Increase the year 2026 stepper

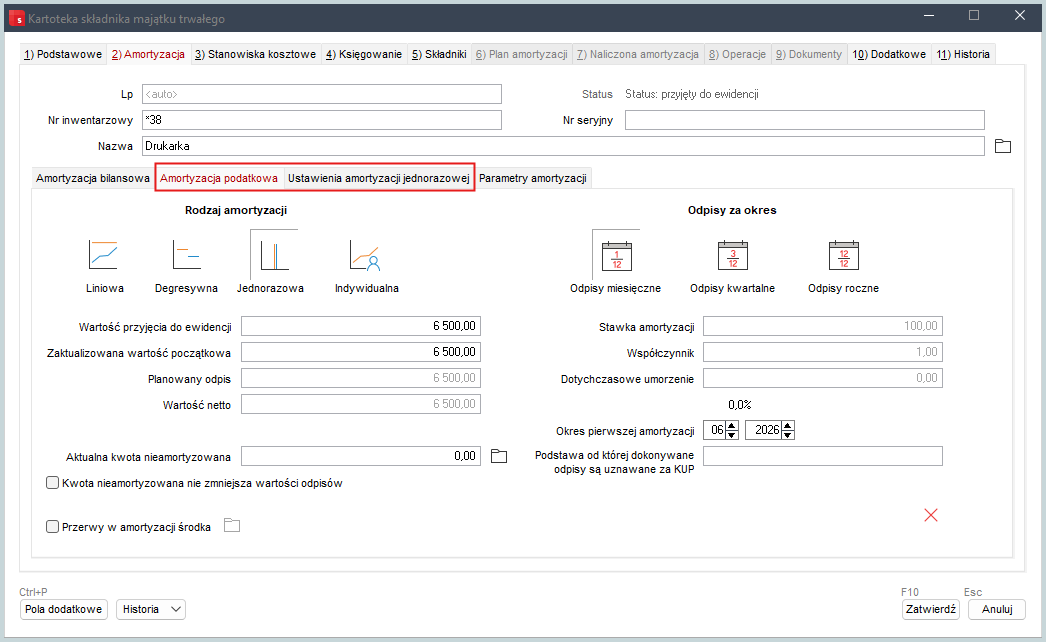(x=788, y=425)
